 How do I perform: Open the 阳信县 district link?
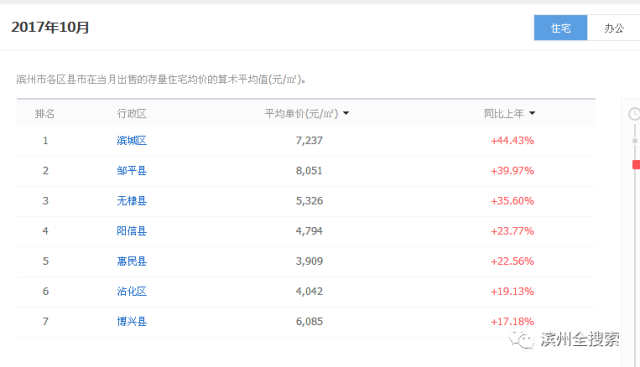(x=131, y=231)
